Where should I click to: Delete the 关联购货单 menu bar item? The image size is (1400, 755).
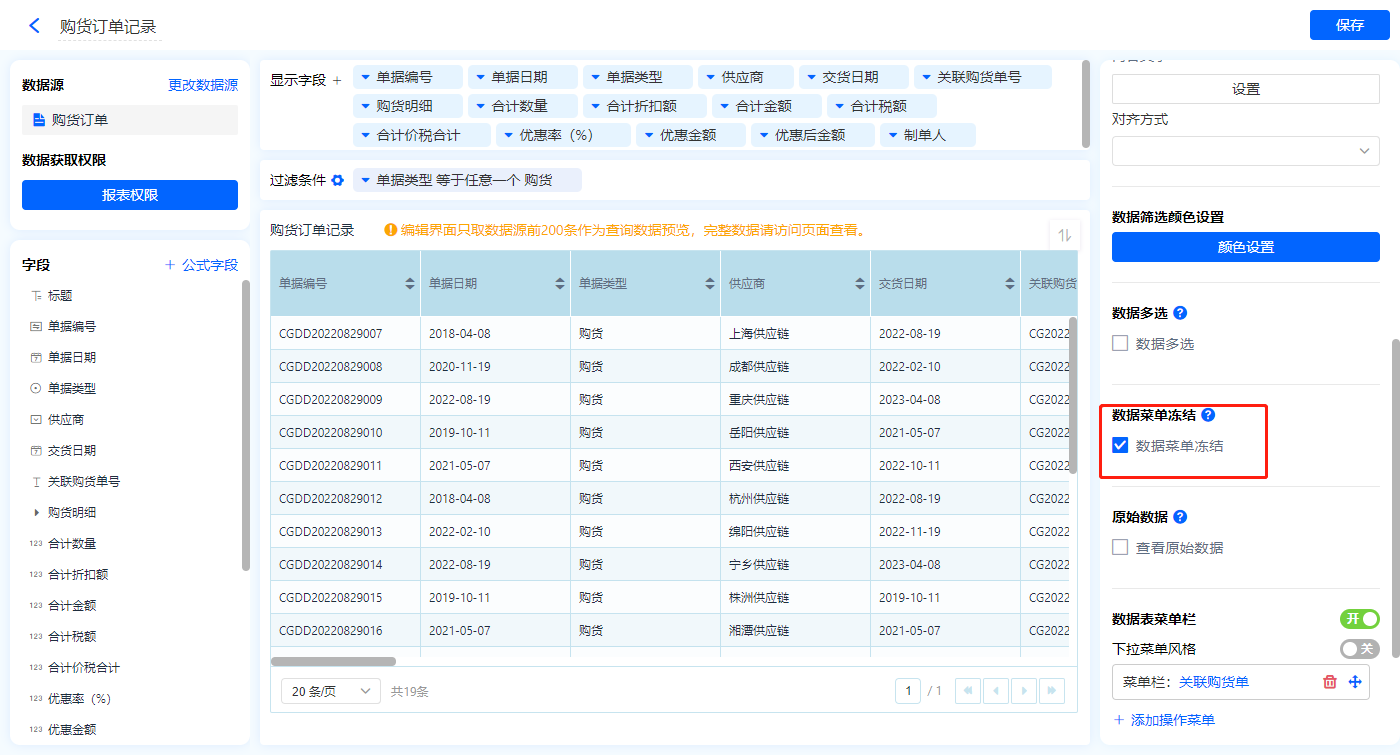tap(1329, 682)
